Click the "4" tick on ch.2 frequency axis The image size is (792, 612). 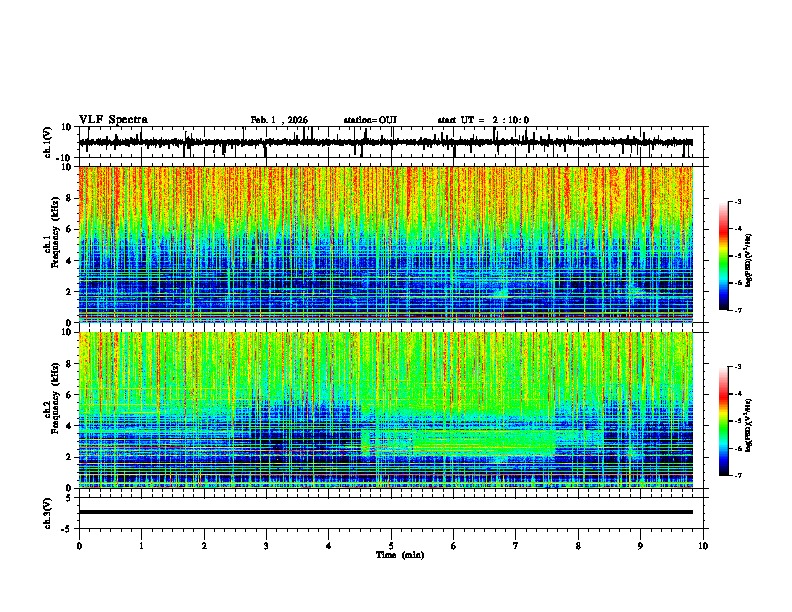69,426
